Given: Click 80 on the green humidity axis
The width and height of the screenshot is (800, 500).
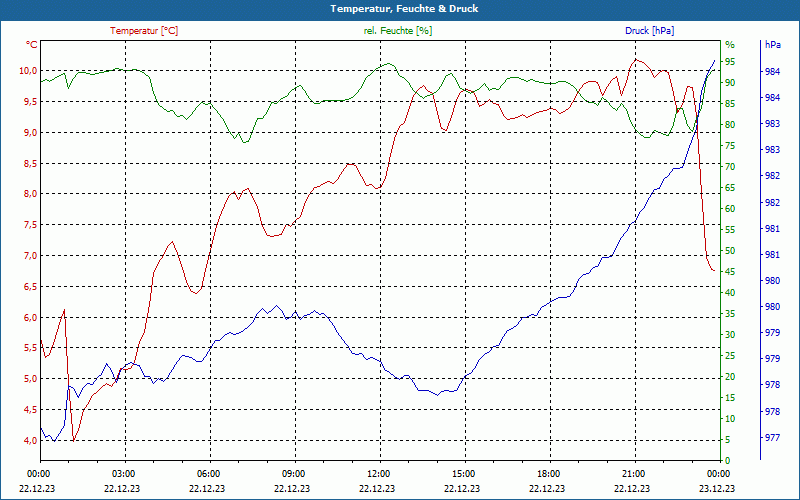Looking at the screenshot, I should point(730,124).
